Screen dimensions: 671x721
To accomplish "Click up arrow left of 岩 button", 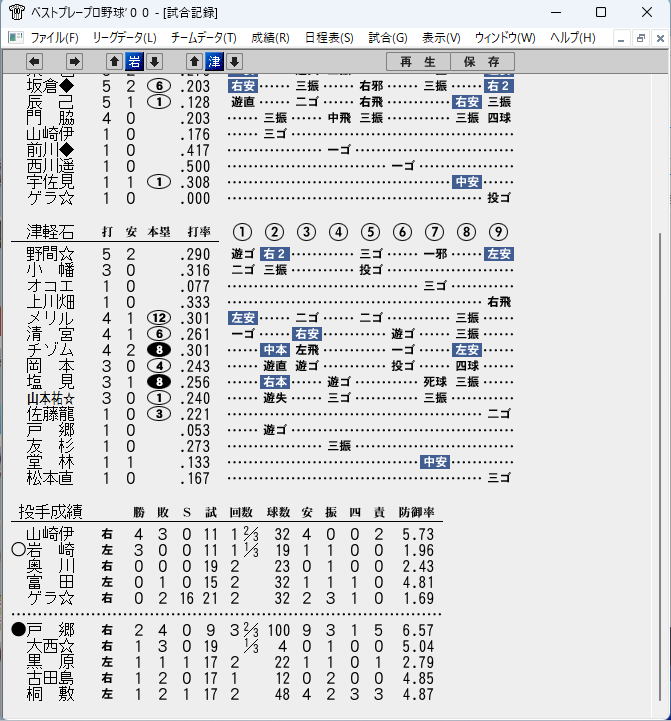I will (114, 62).
